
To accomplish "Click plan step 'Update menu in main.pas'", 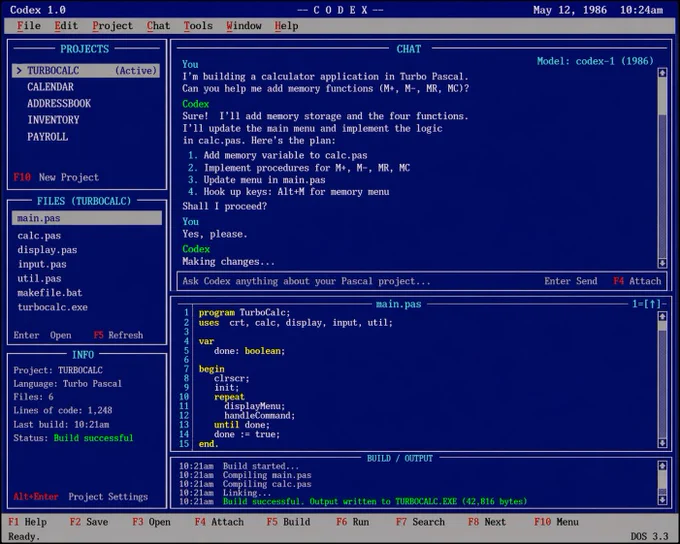I will coord(264,180).
